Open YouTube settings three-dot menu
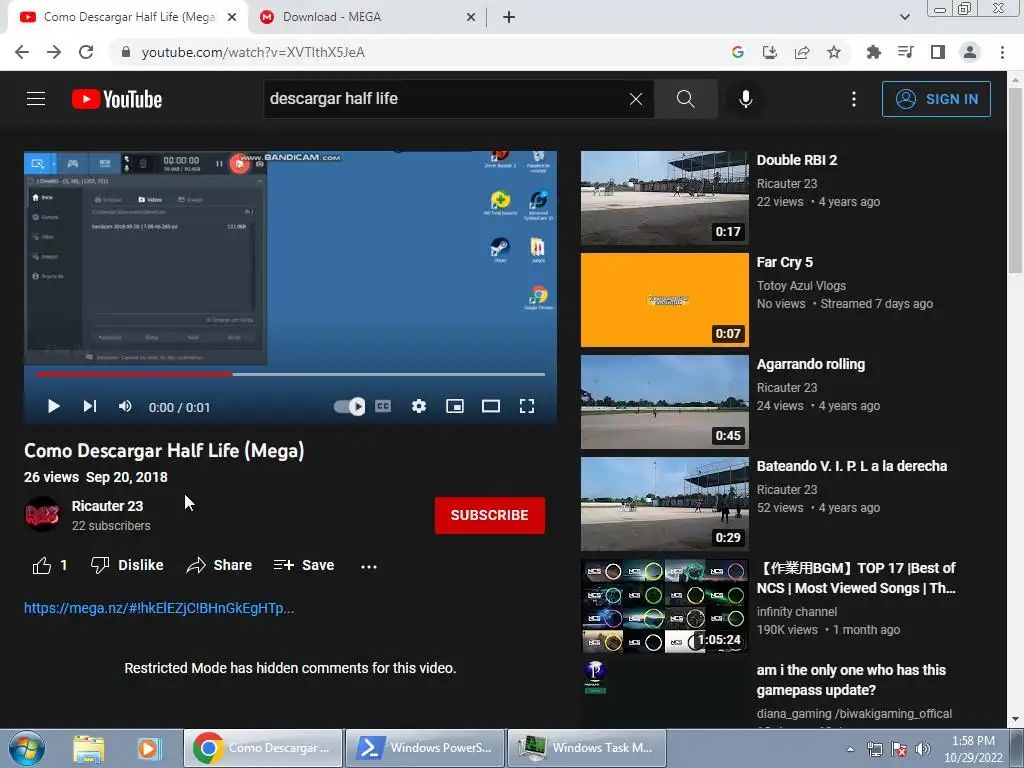This screenshot has width=1024, height=768. point(854,99)
